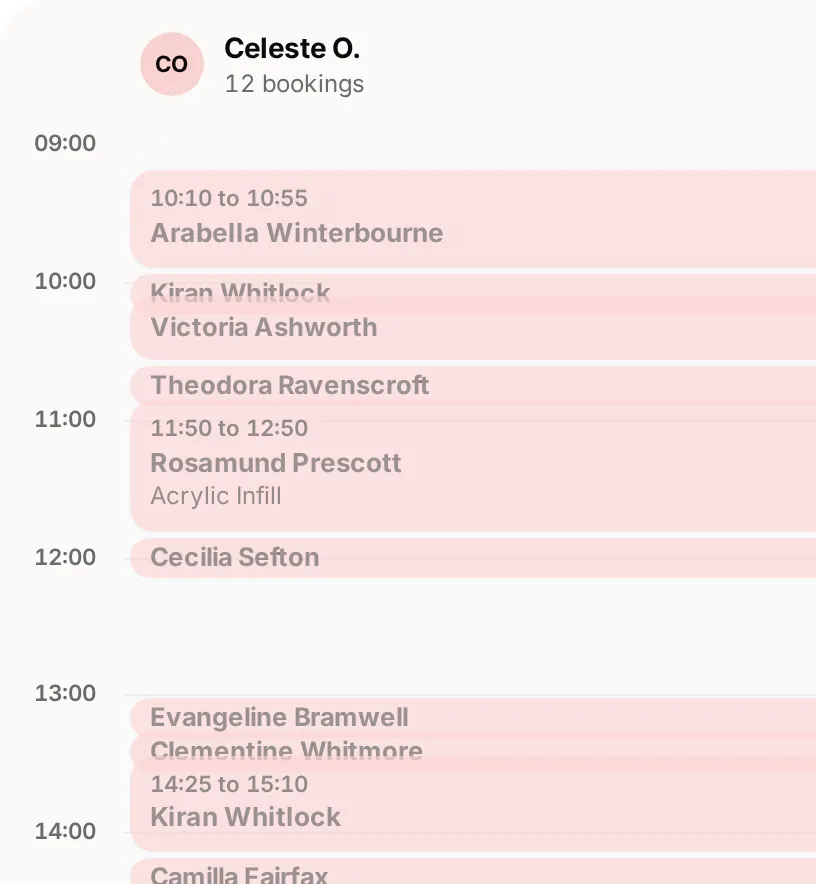Click the 11:00 time label
816x884 pixels.
(65, 419)
